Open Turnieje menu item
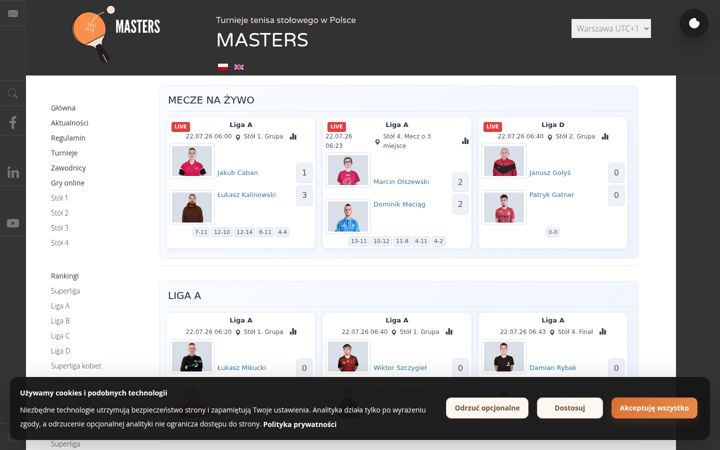 pos(64,153)
